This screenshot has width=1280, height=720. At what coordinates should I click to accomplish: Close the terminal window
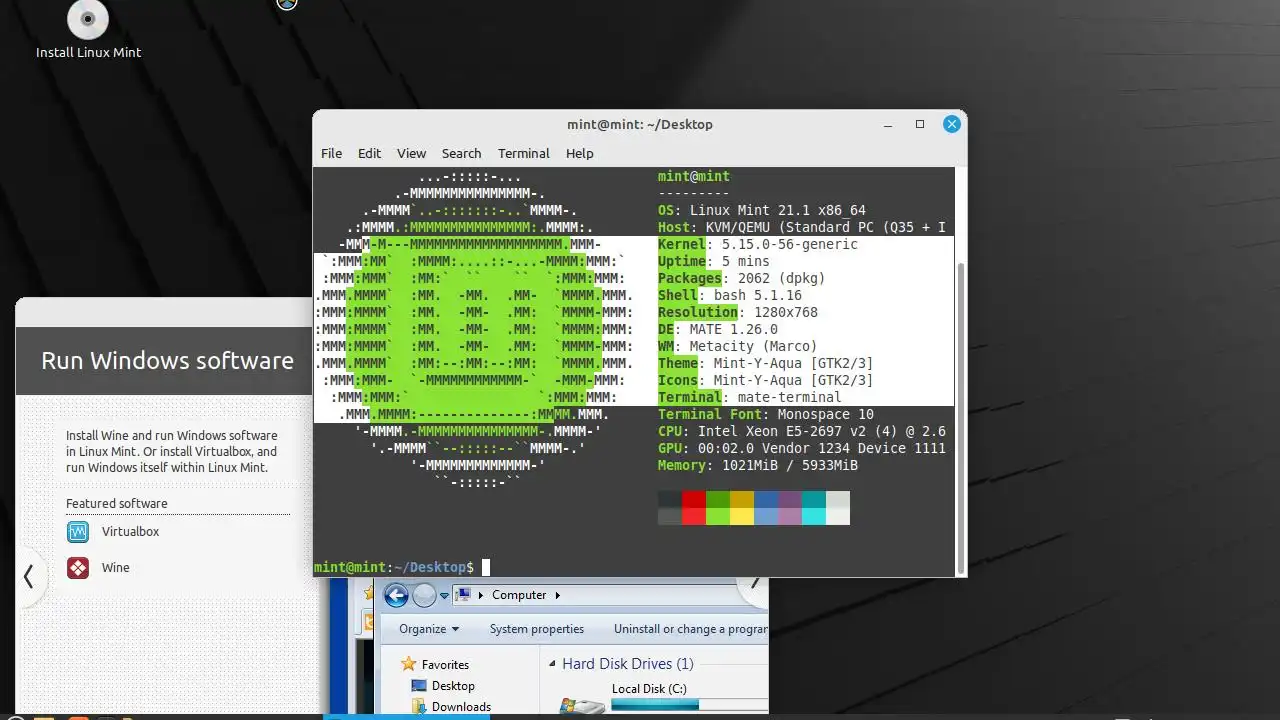[952, 124]
